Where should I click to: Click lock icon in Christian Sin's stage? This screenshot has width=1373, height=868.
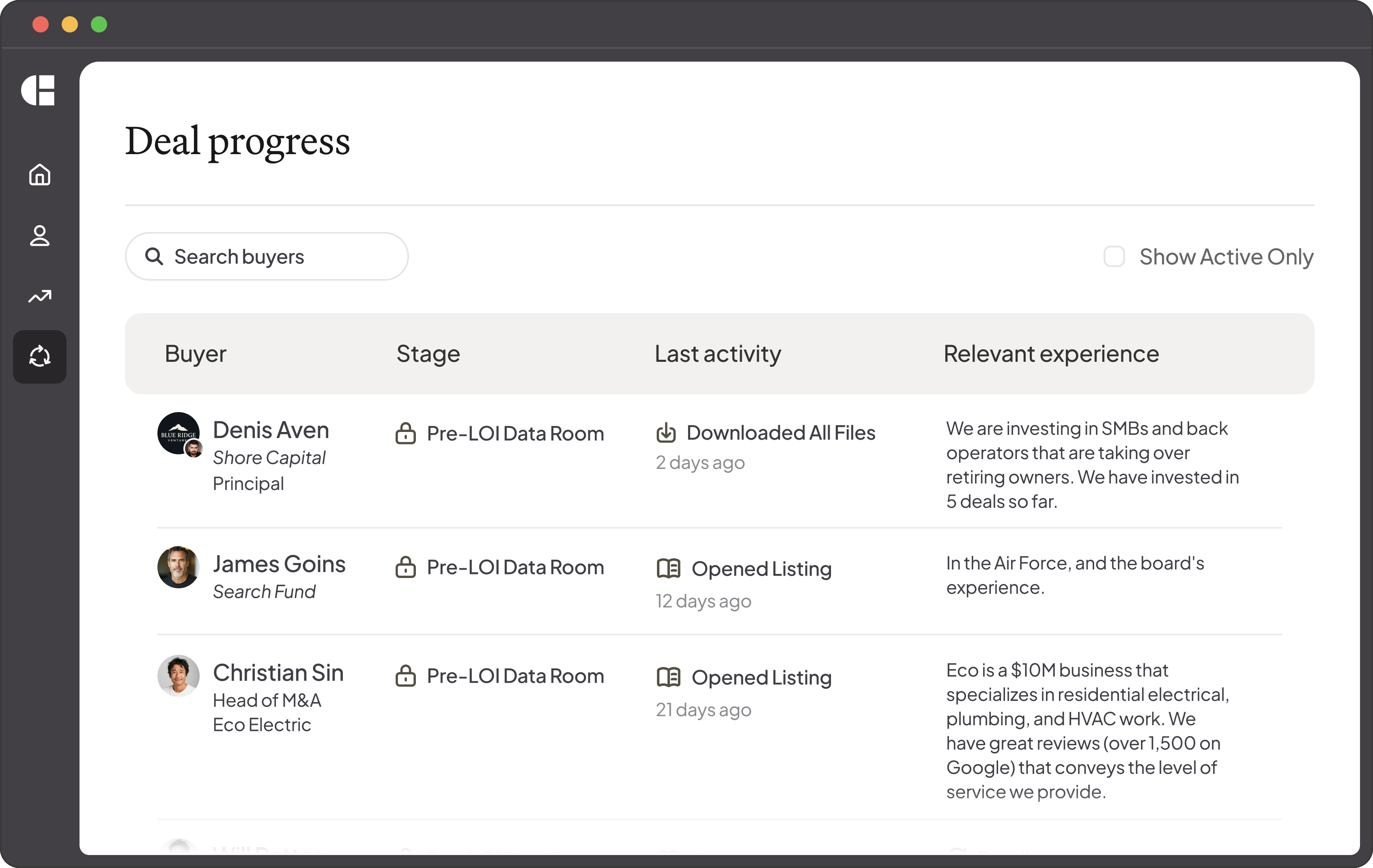[x=405, y=676]
